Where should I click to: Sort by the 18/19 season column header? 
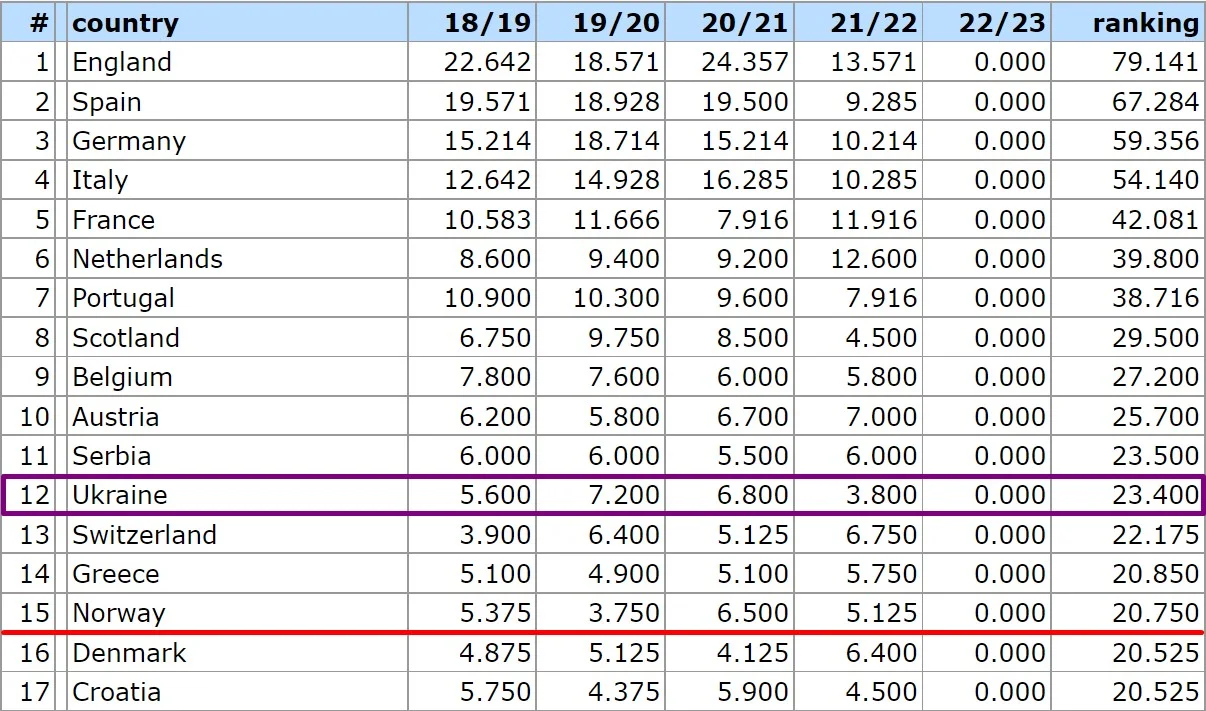point(487,22)
